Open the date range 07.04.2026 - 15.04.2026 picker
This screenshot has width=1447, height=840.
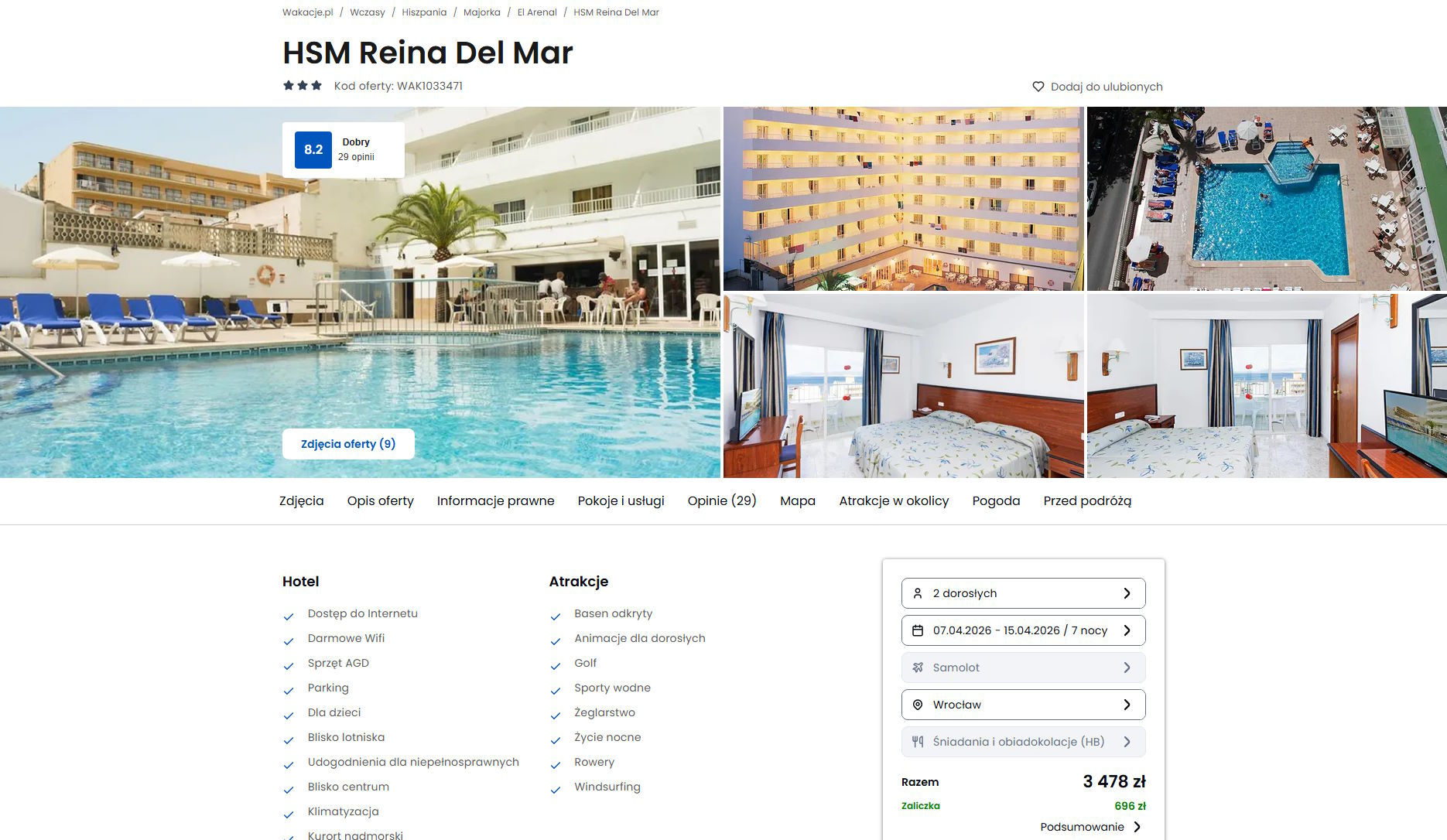1023,630
